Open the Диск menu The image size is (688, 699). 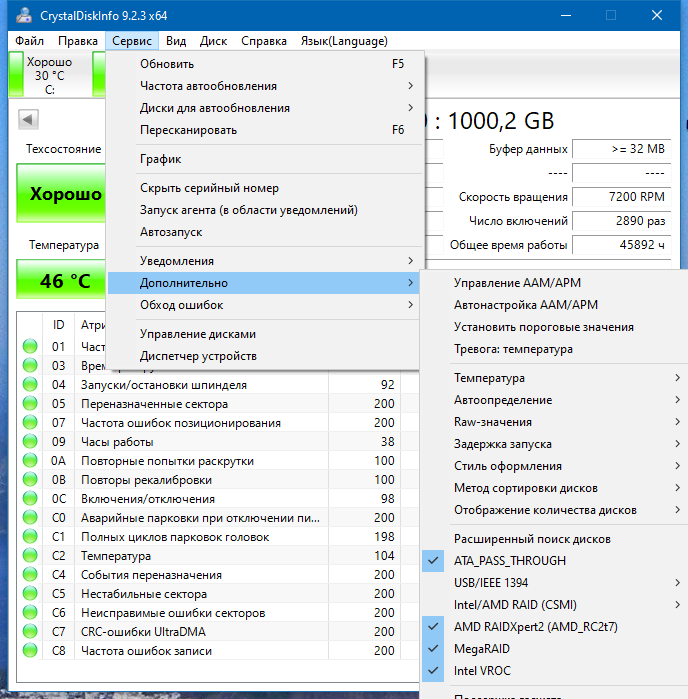click(x=214, y=41)
